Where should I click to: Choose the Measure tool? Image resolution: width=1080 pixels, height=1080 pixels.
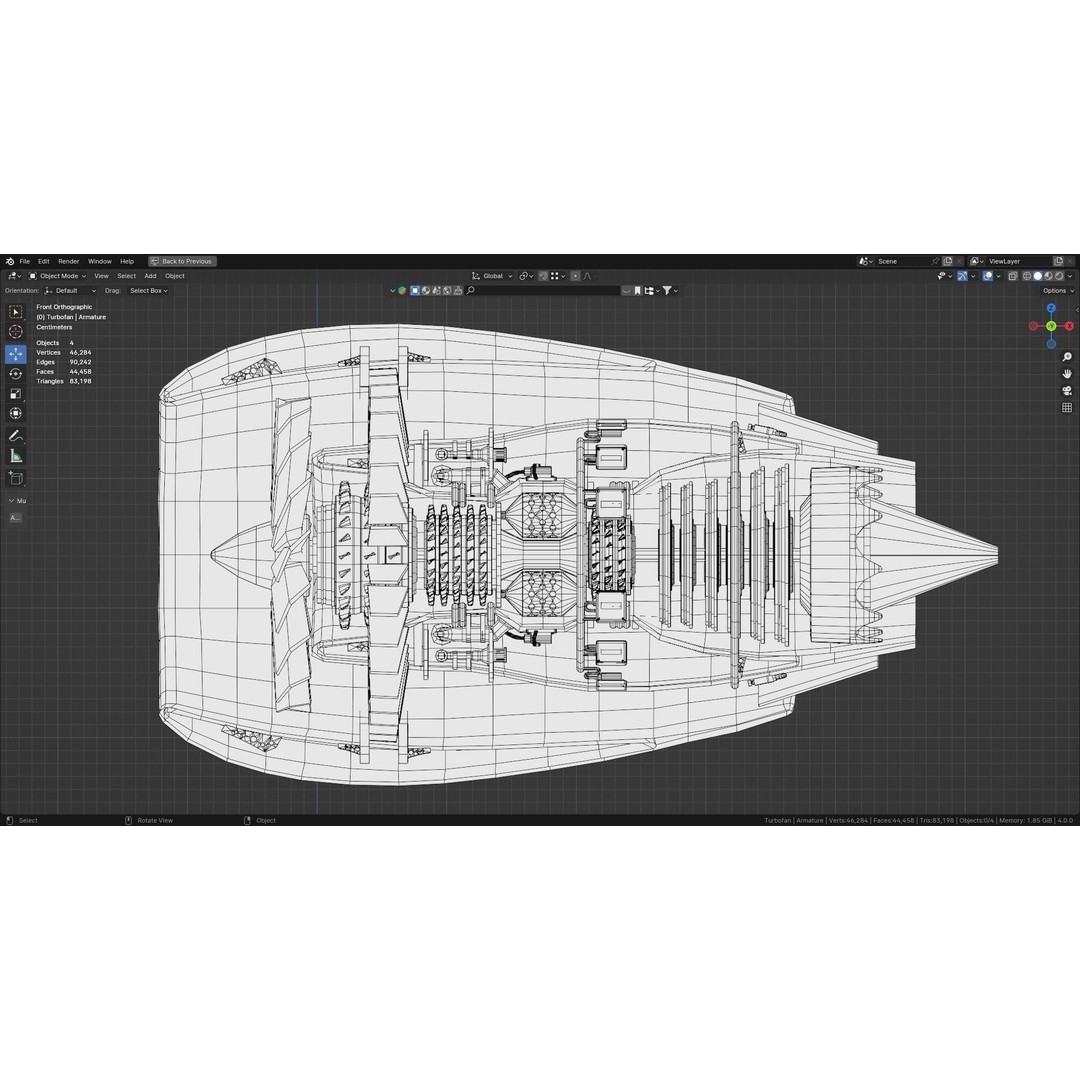(x=15, y=457)
